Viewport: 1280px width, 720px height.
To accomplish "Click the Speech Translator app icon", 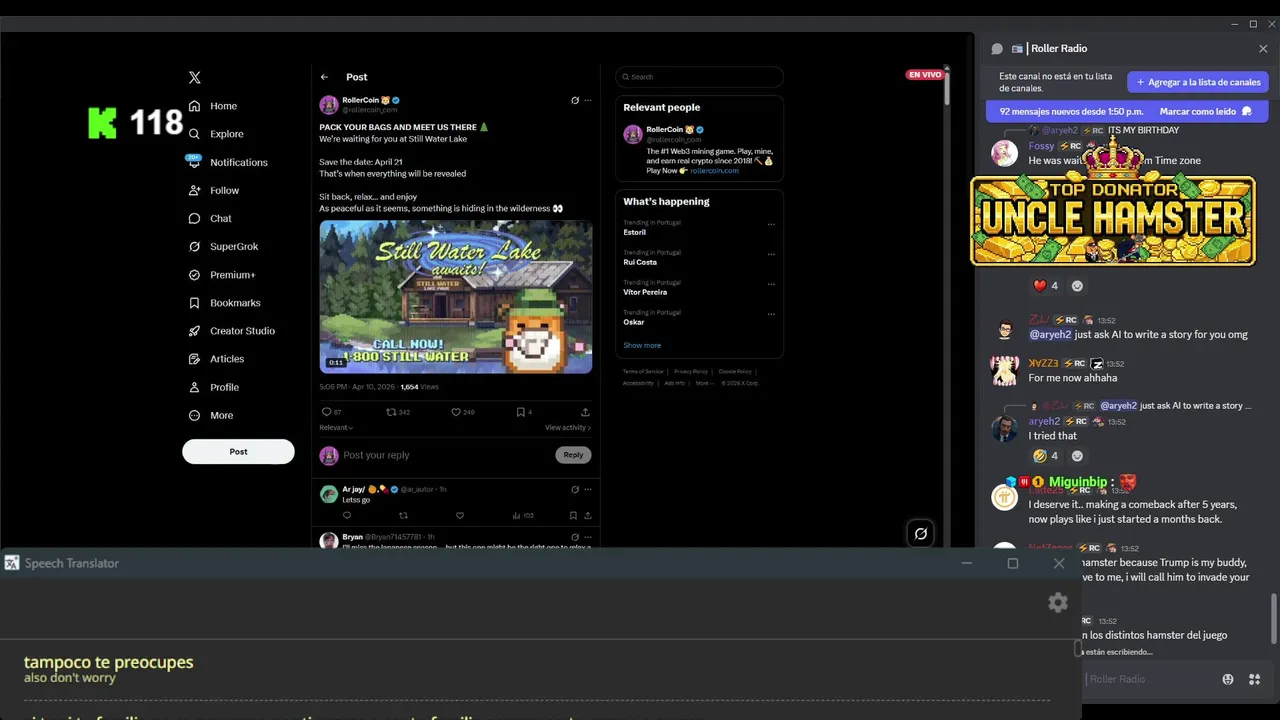I will point(11,563).
